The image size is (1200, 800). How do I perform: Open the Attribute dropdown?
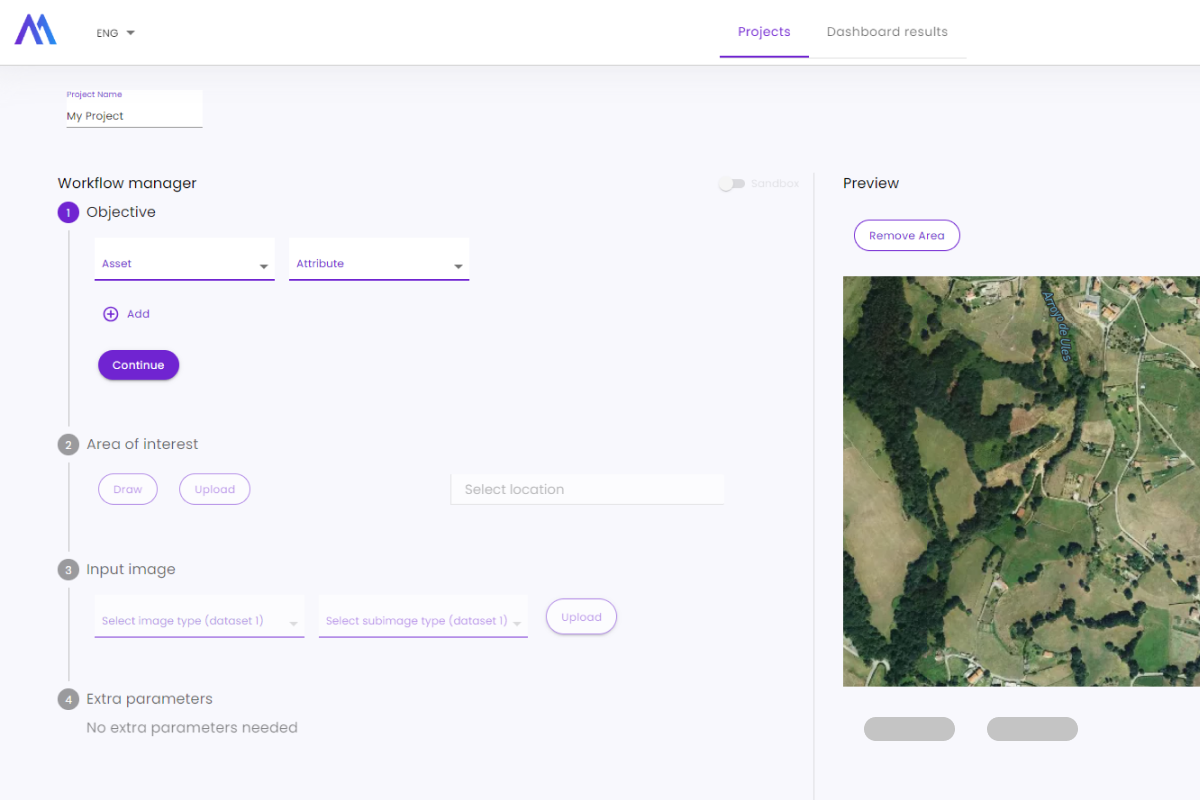378,262
